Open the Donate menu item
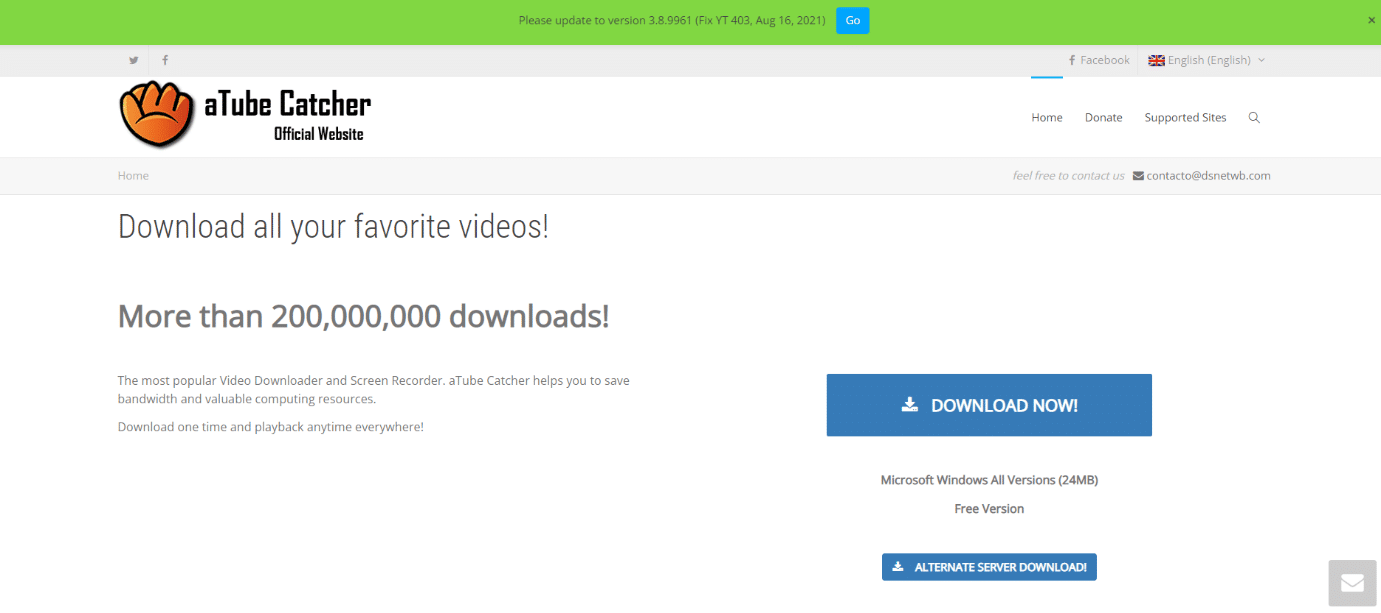This screenshot has height=613, width=1381. [1104, 118]
